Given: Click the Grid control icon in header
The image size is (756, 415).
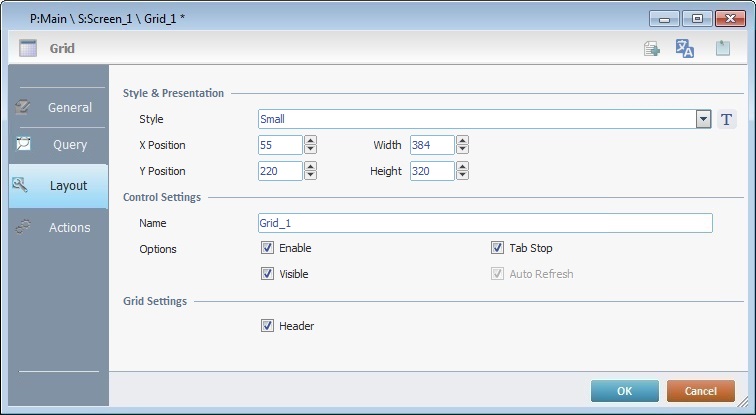Looking at the screenshot, I should coord(28,48).
